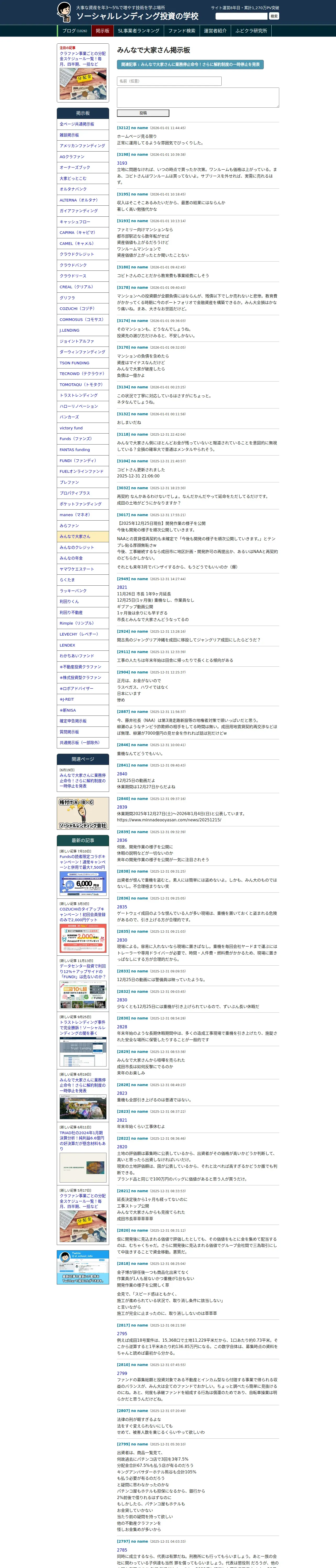Open TRIAD社の2024年3月期決算分析 article link
Screen dimensions: 336x1568
click(82, 1141)
